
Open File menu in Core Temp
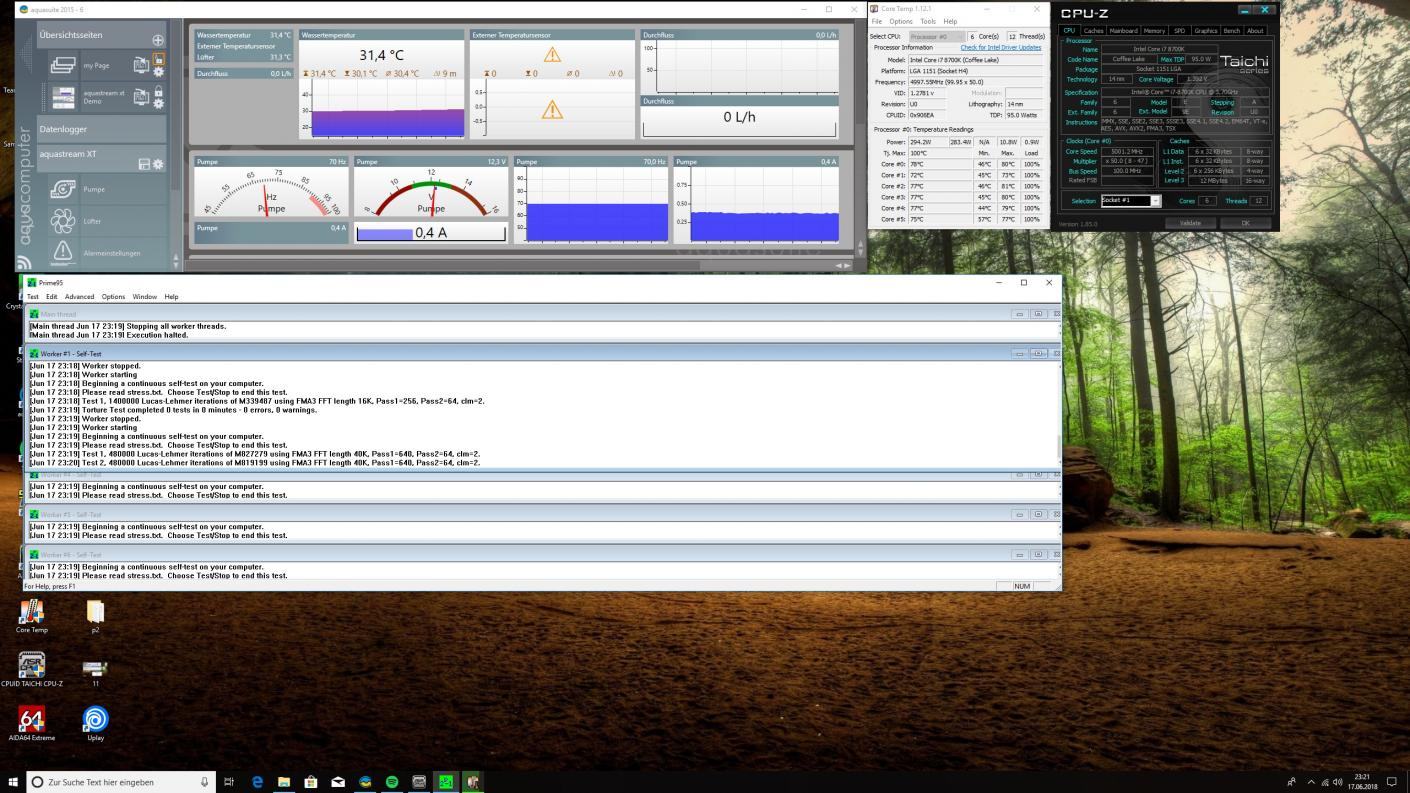click(877, 21)
